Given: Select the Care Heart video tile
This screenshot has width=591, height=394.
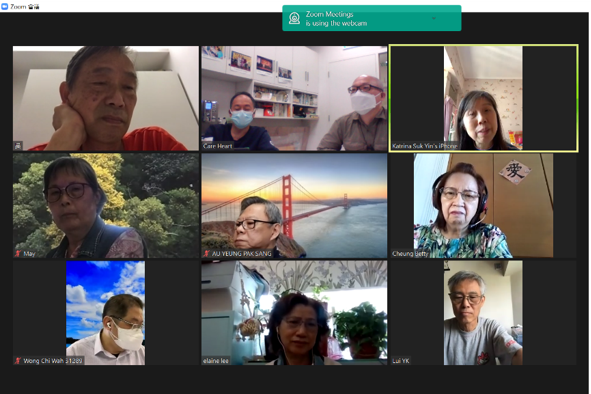Looking at the screenshot, I should click(294, 98).
